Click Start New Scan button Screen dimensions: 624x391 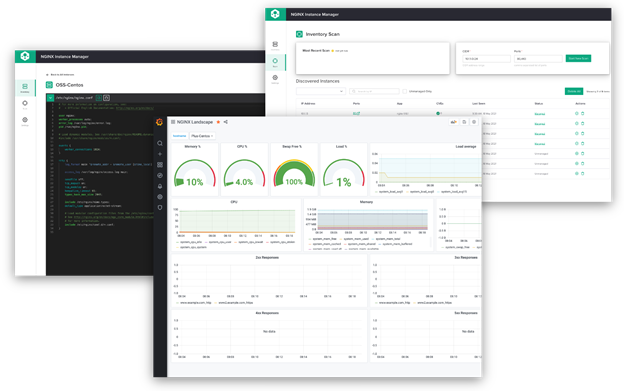point(578,58)
